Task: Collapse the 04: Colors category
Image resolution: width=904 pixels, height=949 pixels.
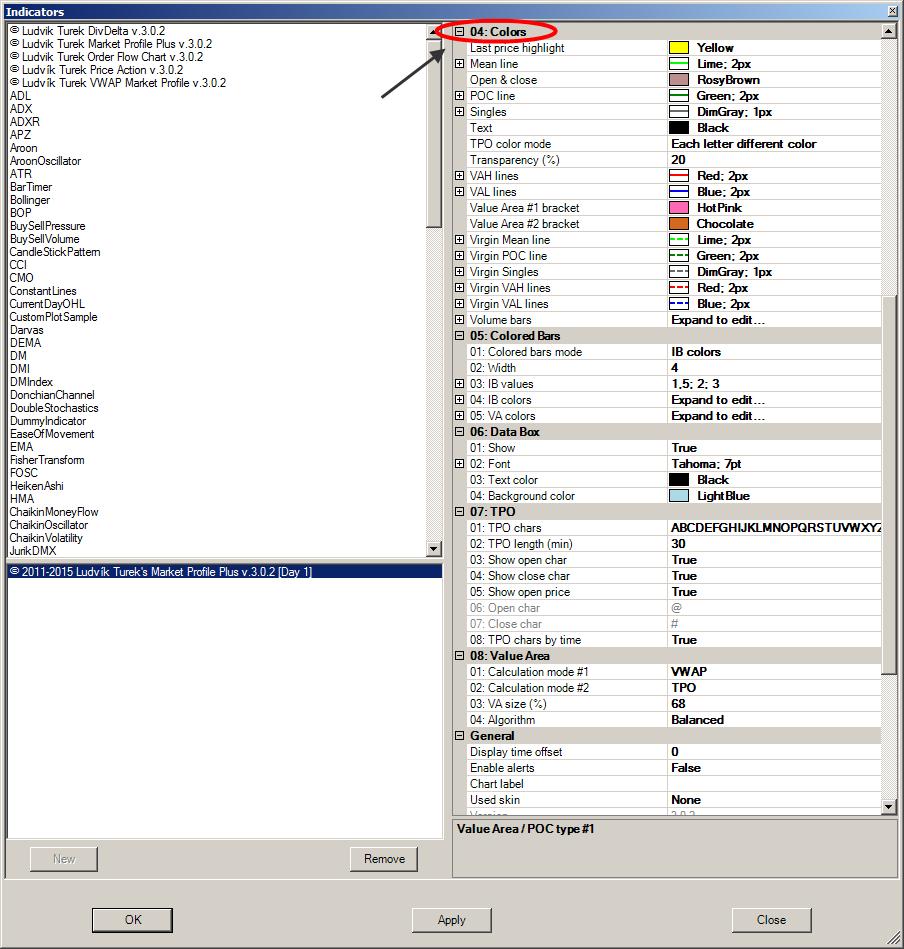Action: (459, 31)
